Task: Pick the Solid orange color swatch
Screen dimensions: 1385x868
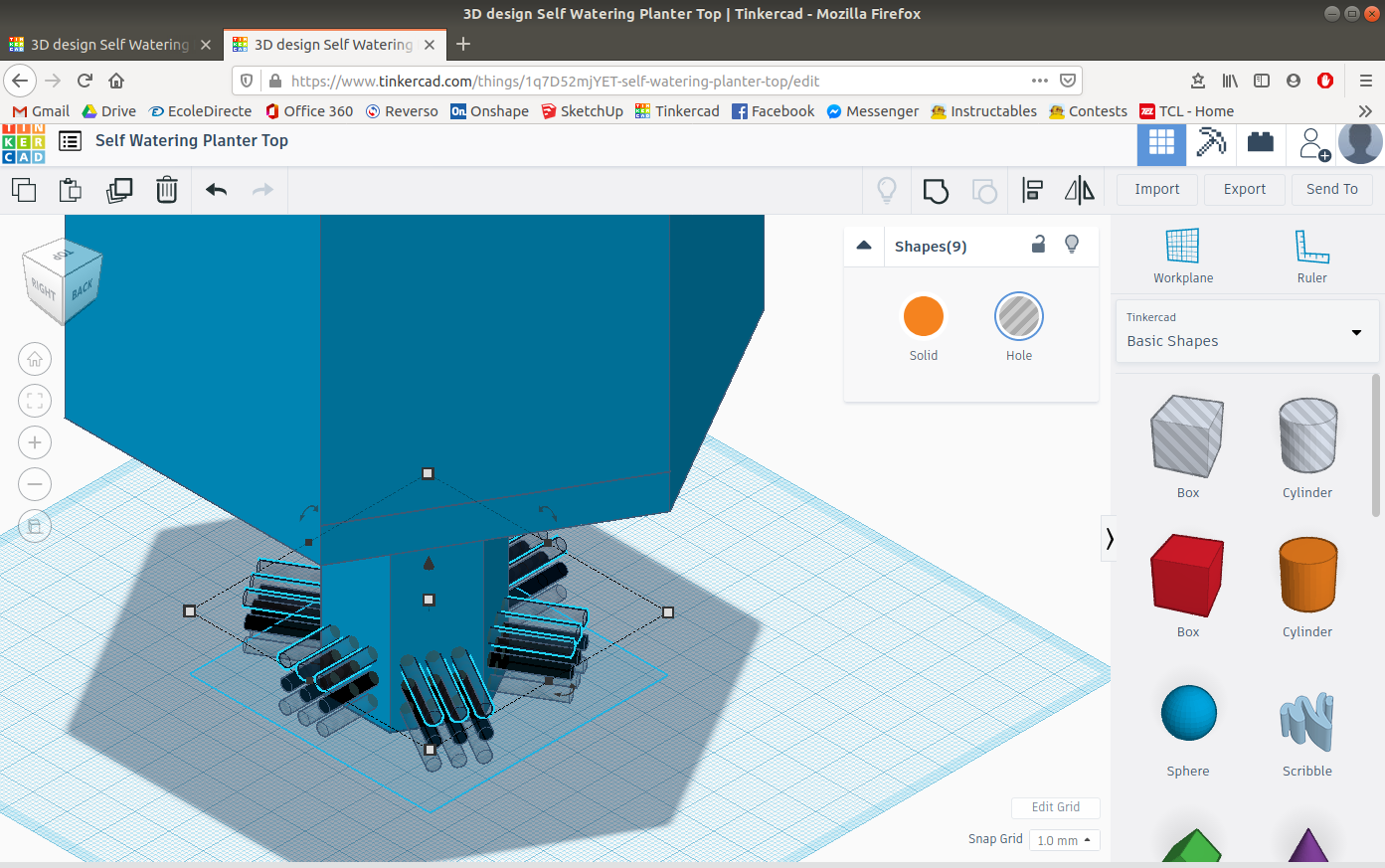Action: [923, 315]
